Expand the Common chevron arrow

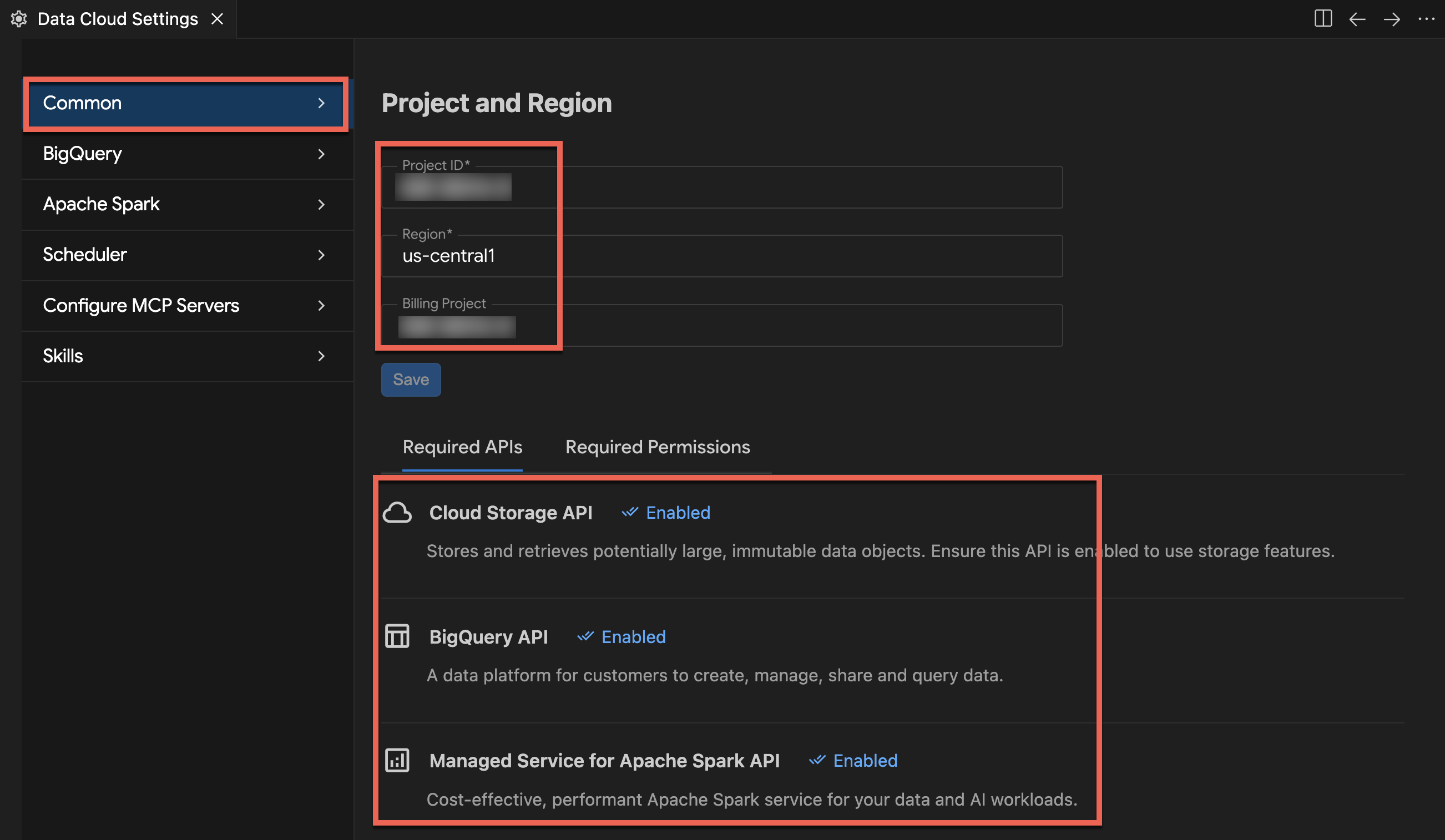(x=321, y=103)
